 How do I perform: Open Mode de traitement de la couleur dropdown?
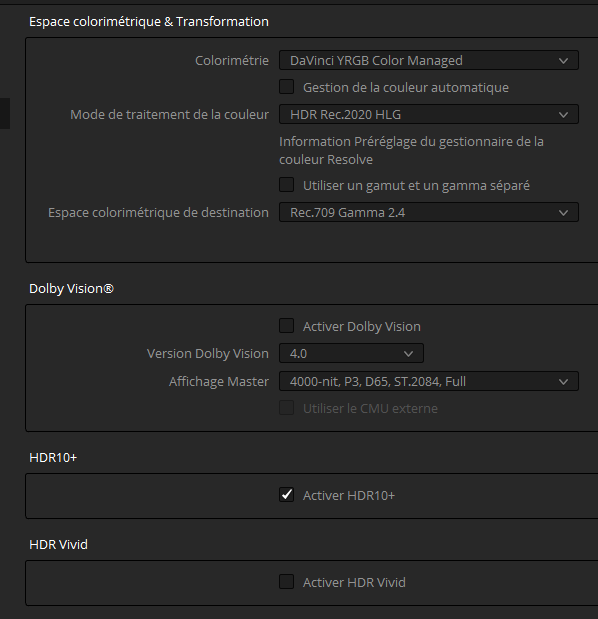(429, 114)
